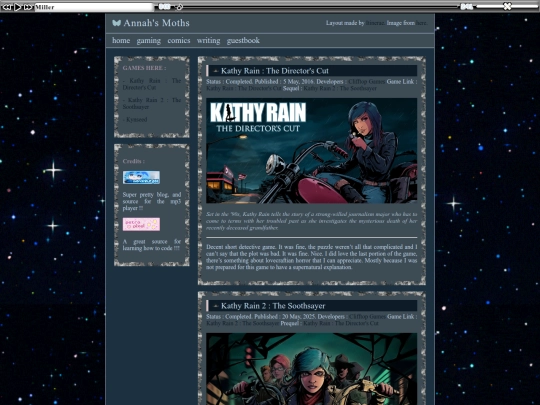Click the rewind button in the music player
The image size is (540, 405).
7,7
